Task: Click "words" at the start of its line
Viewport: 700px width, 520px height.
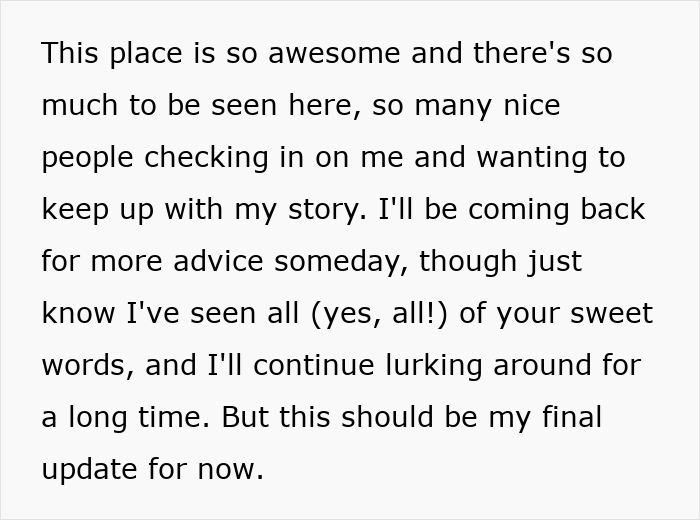Action: pyautogui.click(x=84, y=366)
